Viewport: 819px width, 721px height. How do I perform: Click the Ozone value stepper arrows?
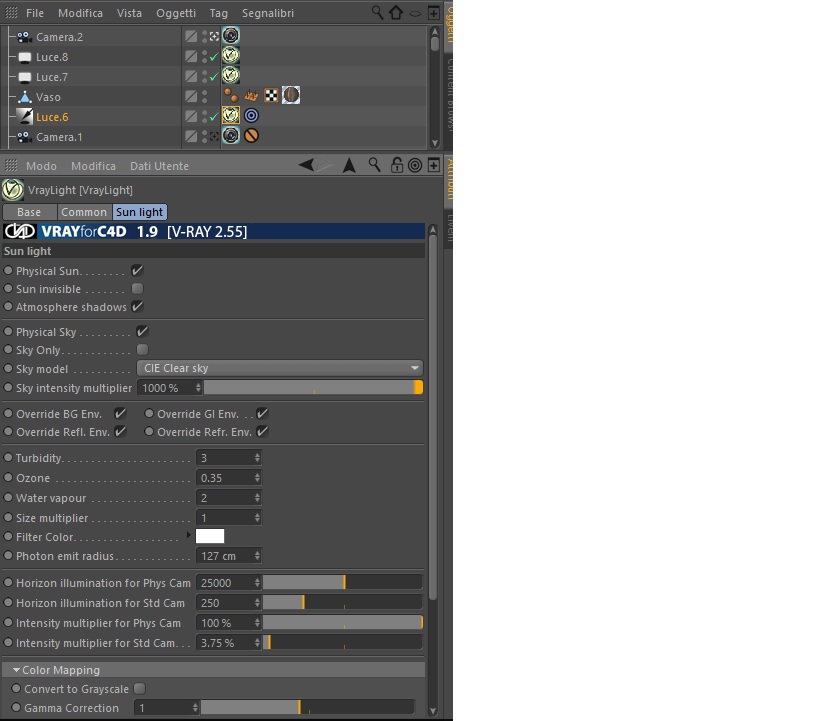tap(257, 478)
